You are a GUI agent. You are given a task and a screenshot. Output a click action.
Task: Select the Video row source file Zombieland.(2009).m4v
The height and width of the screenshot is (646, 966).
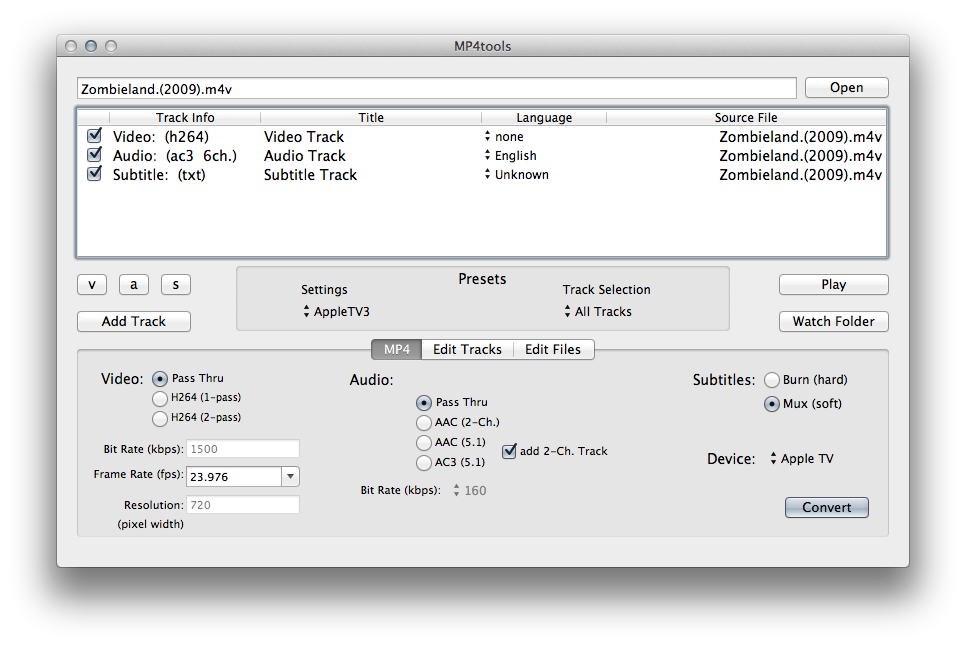click(800, 137)
